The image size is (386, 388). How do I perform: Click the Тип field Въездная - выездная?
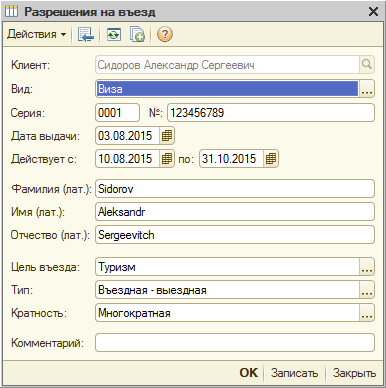(227, 290)
